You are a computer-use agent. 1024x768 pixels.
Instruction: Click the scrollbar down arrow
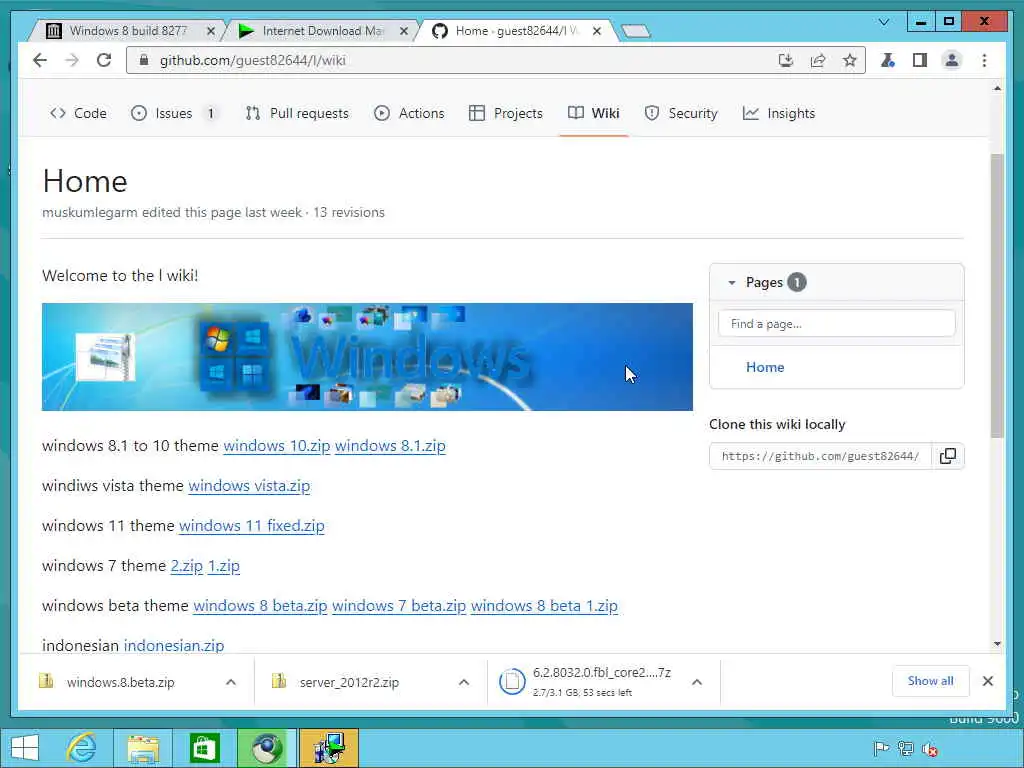(997, 644)
